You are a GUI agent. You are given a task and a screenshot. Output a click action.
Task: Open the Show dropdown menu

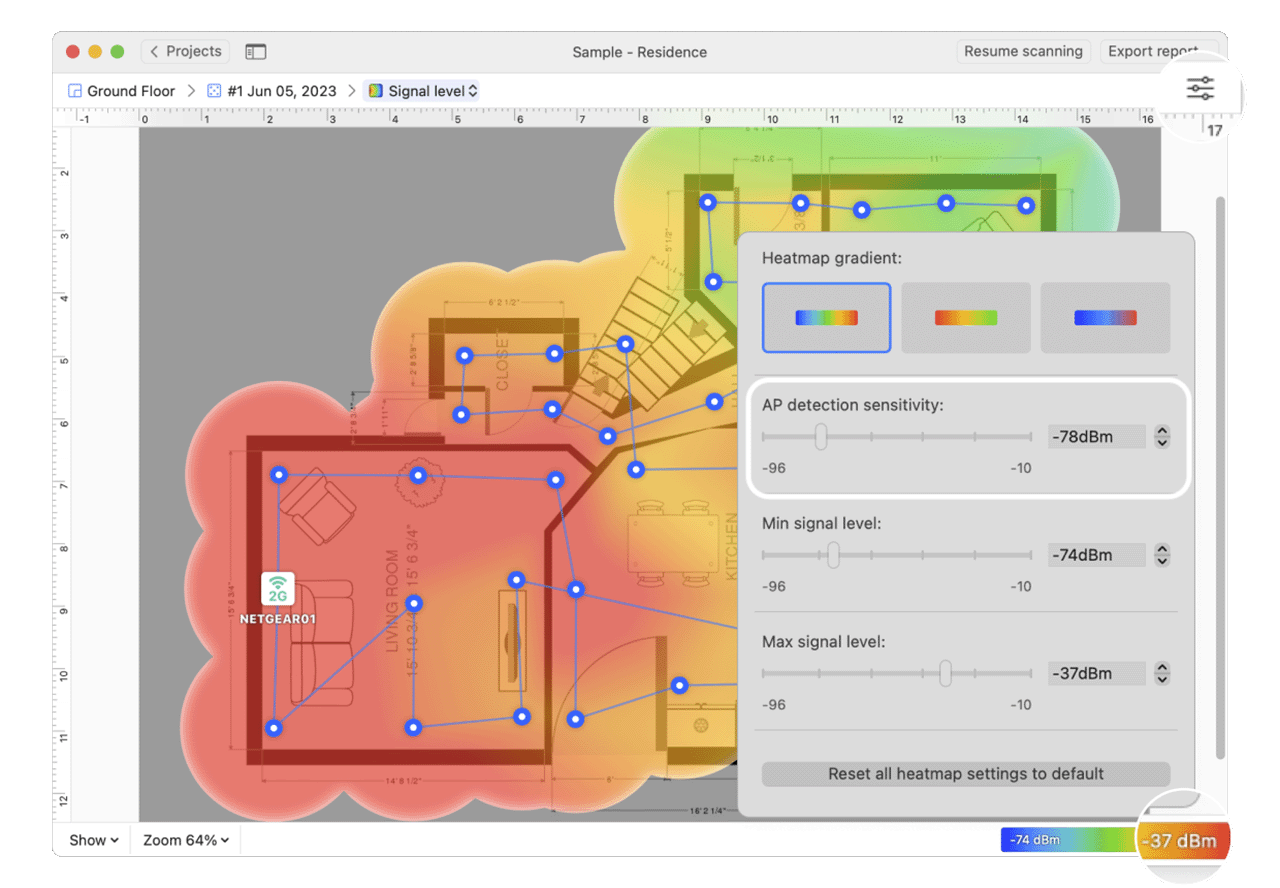[x=94, y=840]
